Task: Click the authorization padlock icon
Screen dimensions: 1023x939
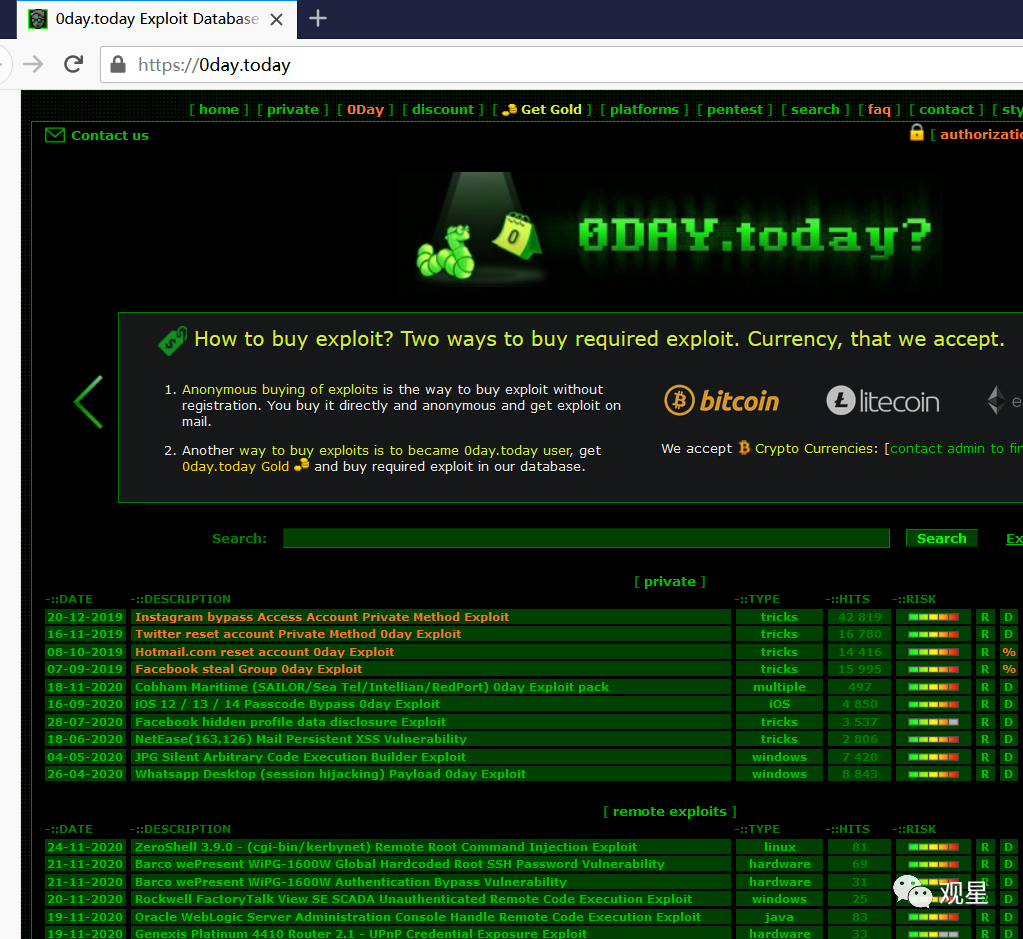Action: click(x=917, y=132)
